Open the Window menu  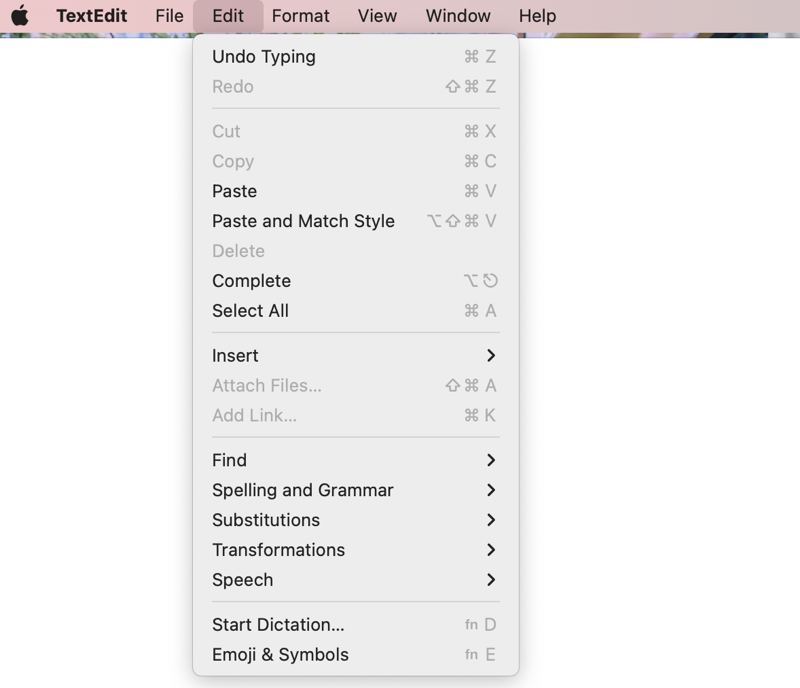click(458, 16)
